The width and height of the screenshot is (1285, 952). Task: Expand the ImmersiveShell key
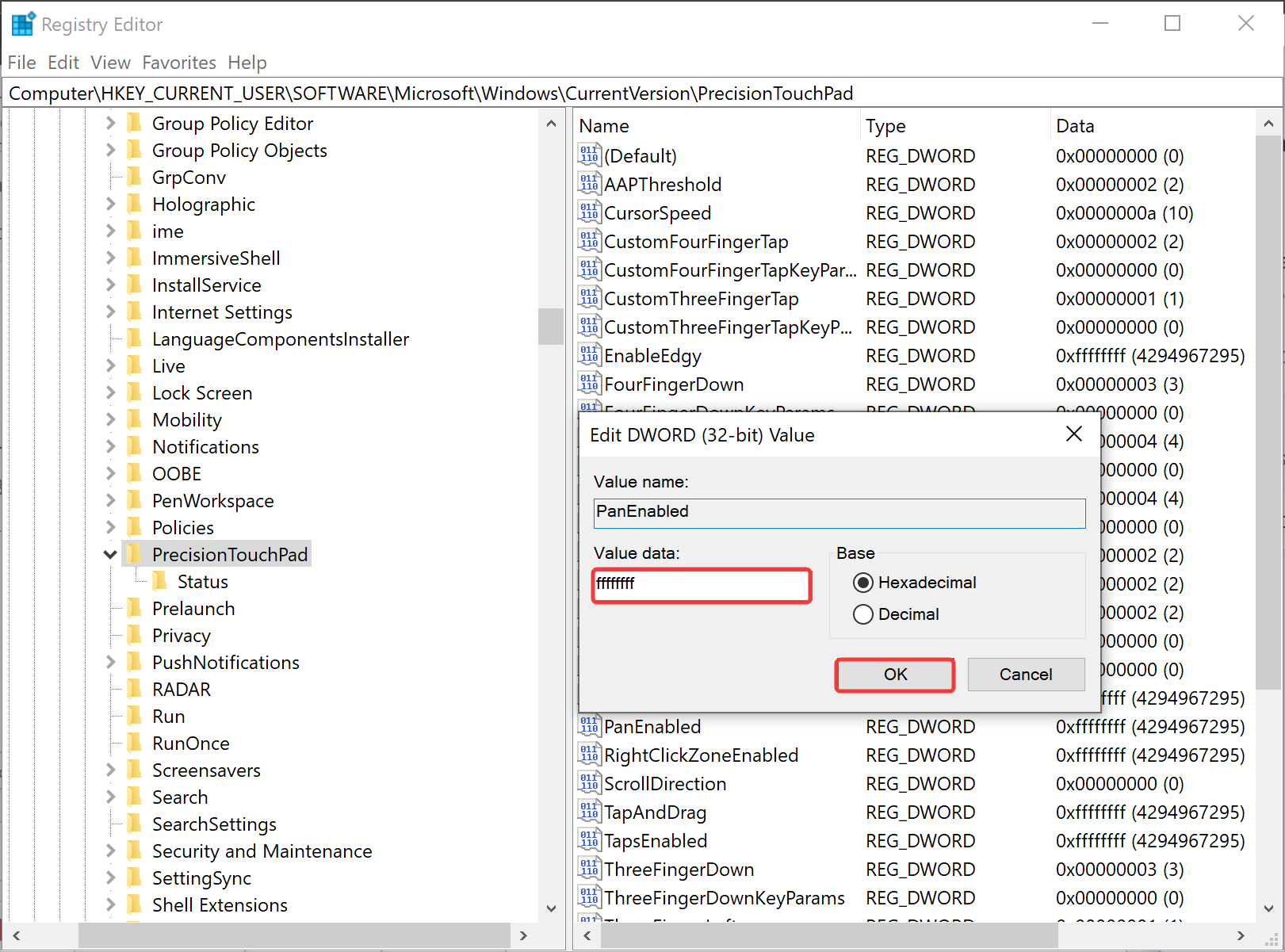click(x=110, y=258)
